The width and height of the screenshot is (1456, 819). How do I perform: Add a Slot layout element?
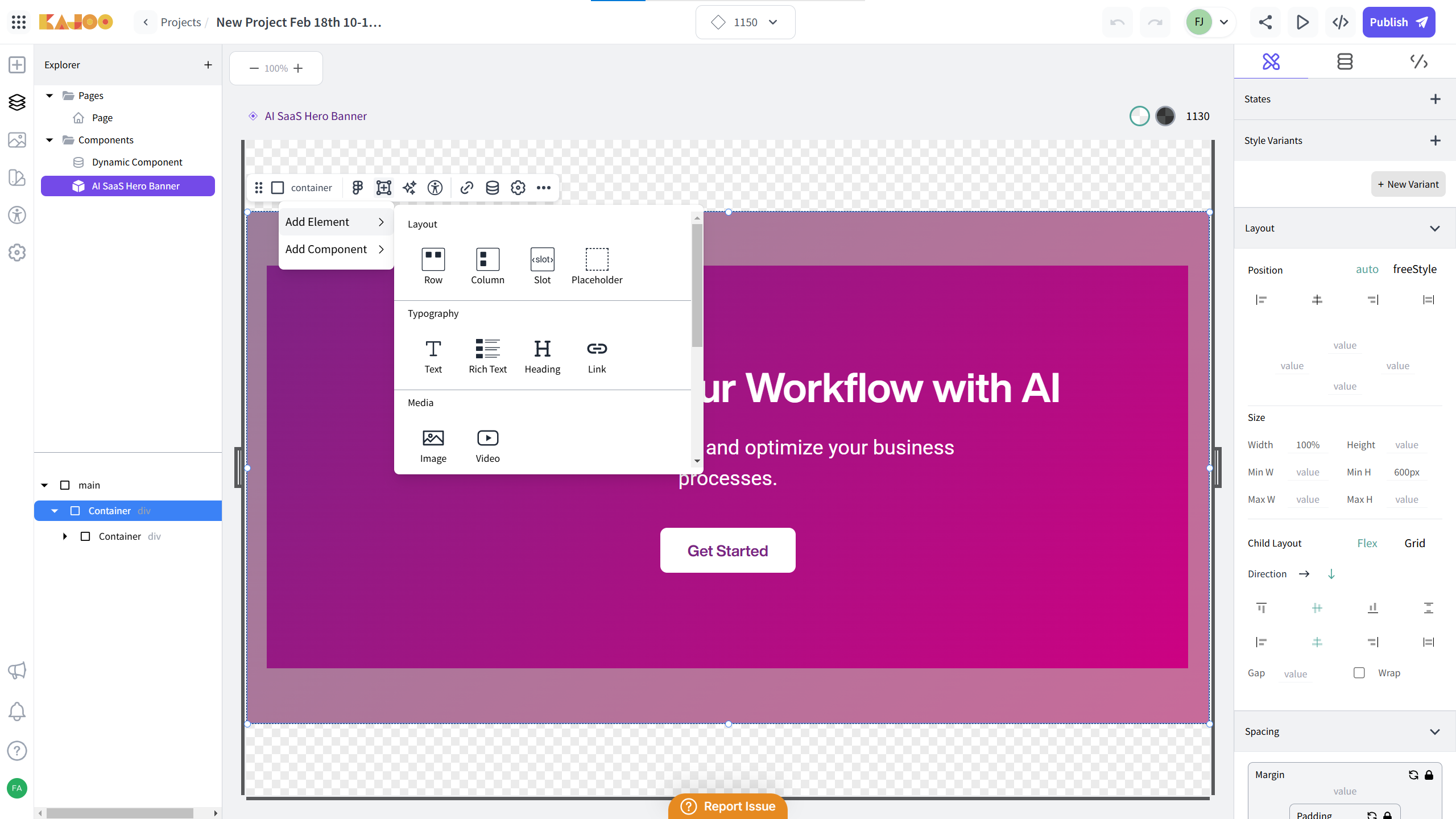(542, 266)
